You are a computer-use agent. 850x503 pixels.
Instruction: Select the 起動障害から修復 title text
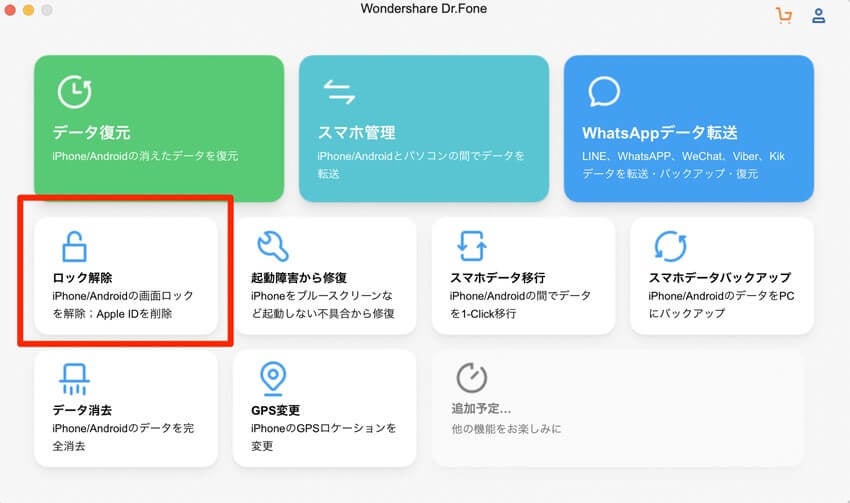click(299, 278)
